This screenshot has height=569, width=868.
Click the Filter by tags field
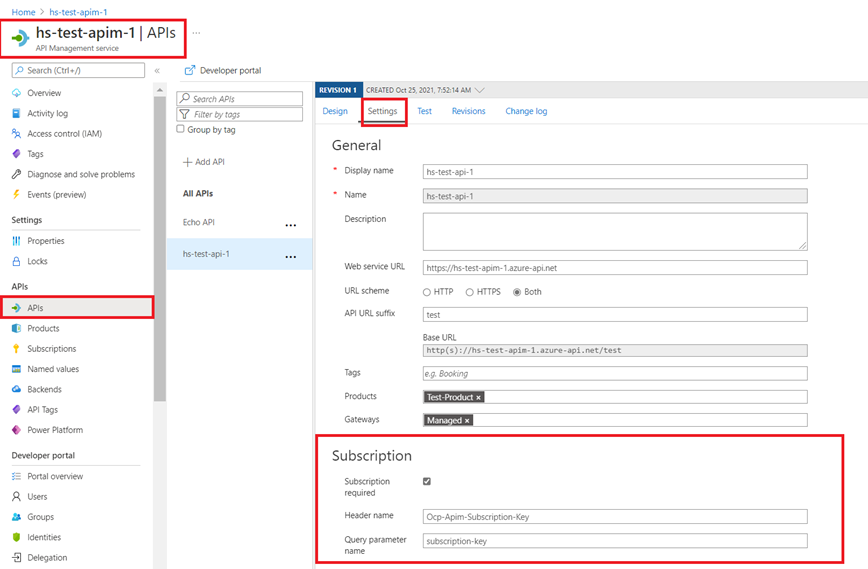[240, 114]
